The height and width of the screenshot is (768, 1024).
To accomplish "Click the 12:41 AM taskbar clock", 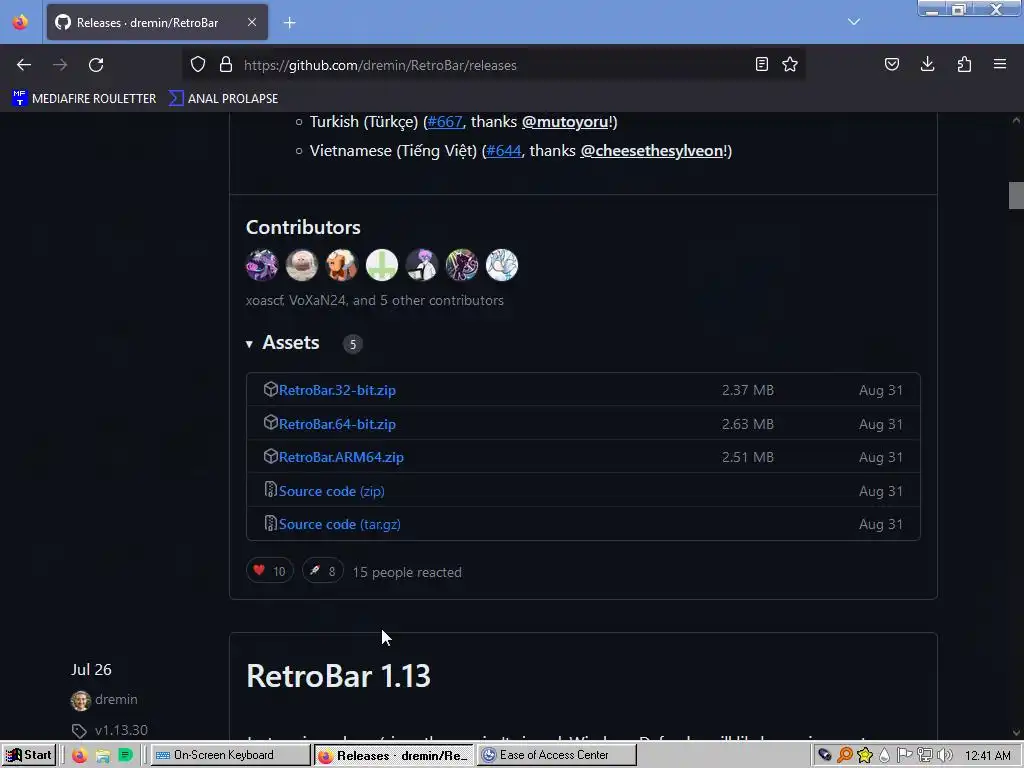I will [x=987, y=756].
